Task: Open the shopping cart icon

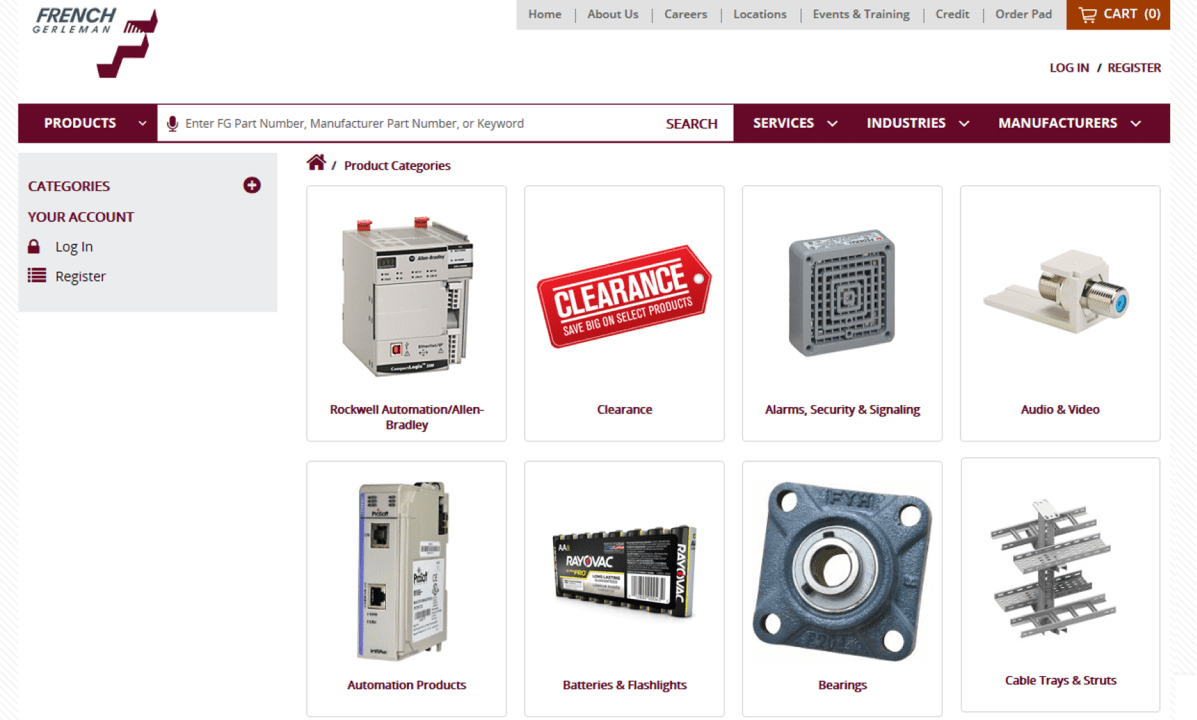Action: [1088, 15]
